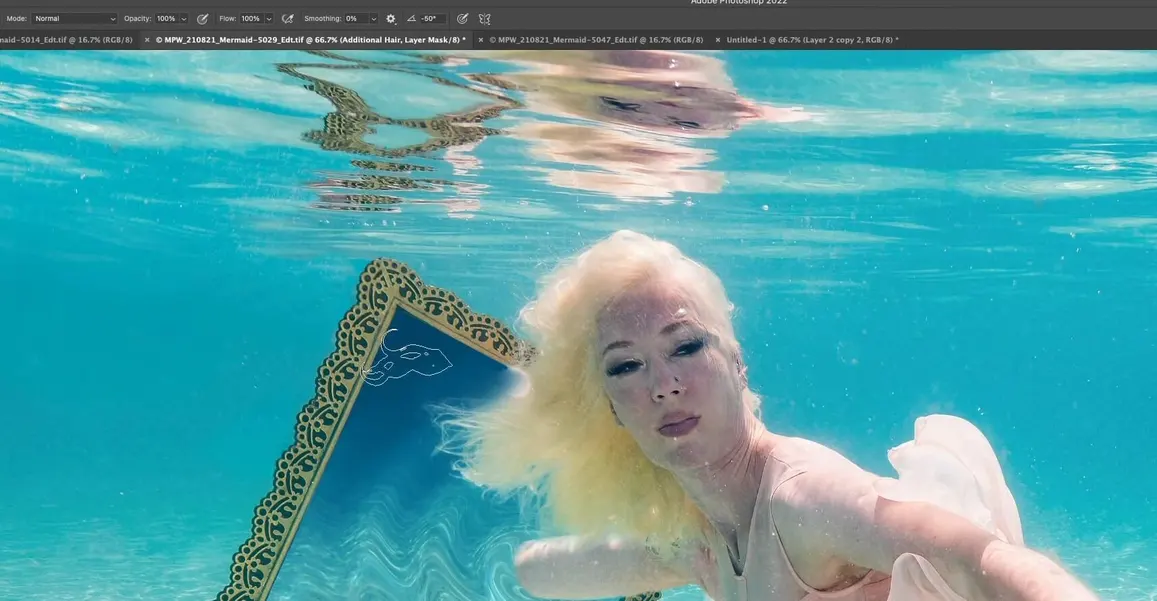Toggle pressure for size icon
Viewport: 1157px width, 601px height.
point(463,18)
